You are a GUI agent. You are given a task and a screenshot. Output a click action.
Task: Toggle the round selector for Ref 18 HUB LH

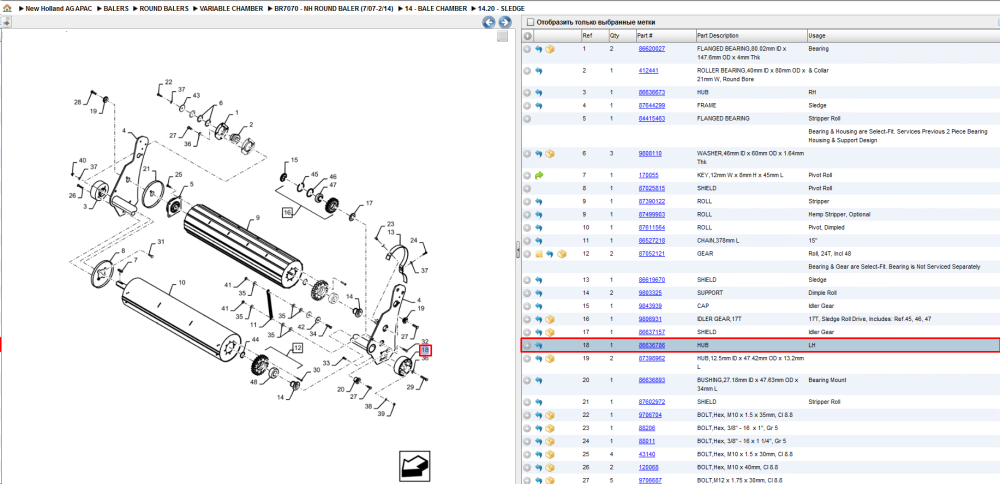527,345
